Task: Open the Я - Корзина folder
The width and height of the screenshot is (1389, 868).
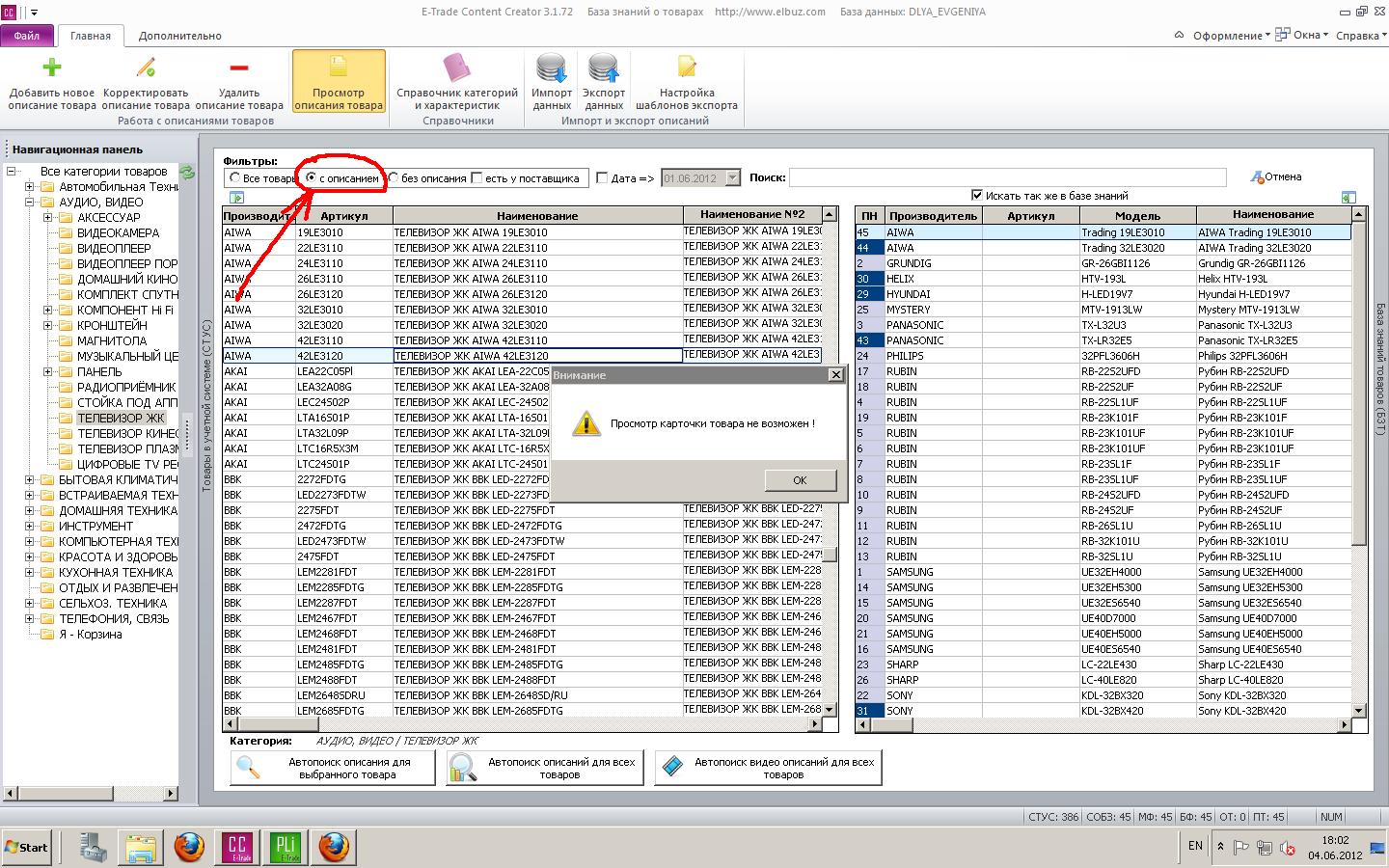Action: click(x=90, y=635)
